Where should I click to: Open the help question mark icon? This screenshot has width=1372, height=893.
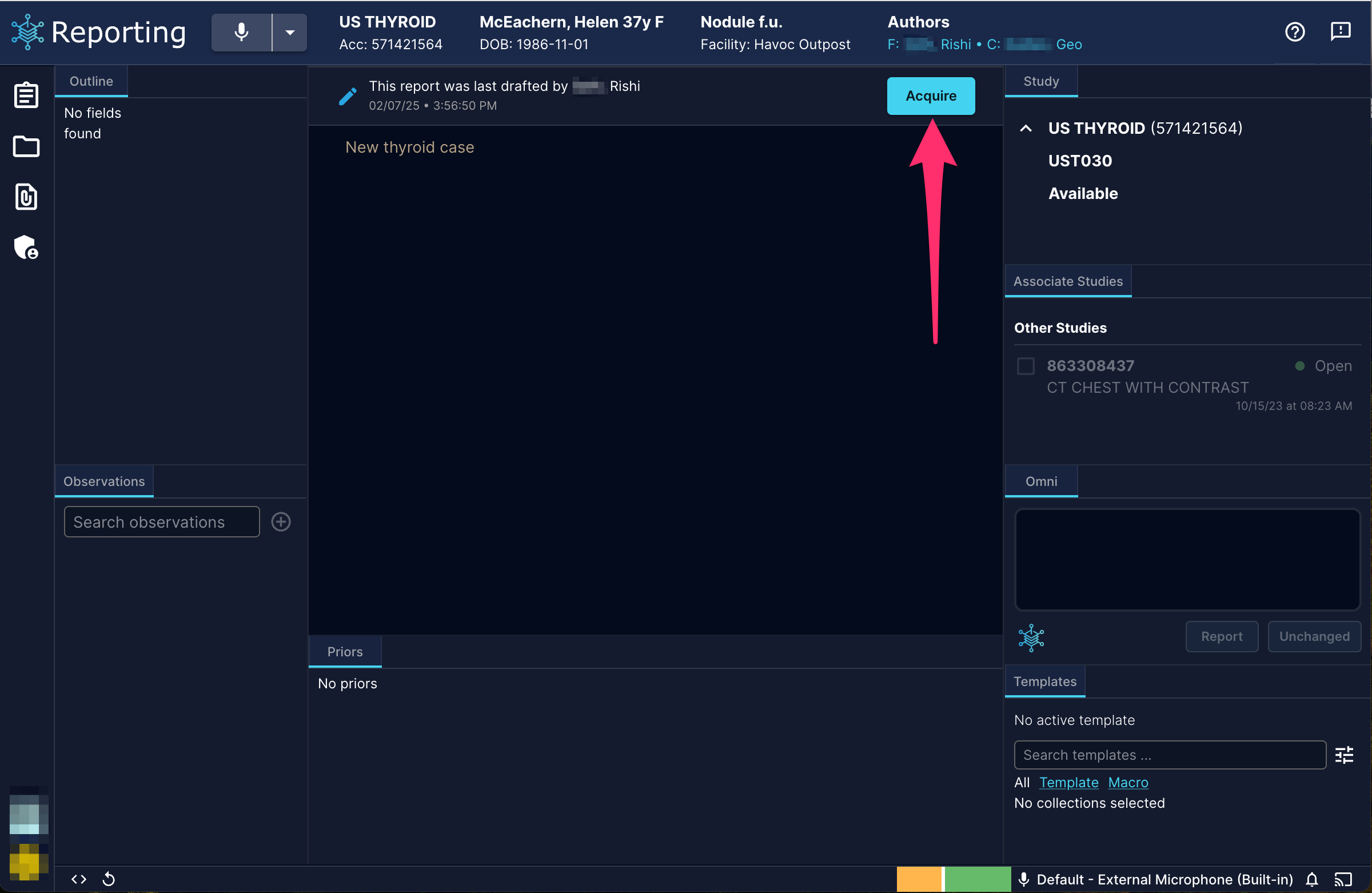1295,31
